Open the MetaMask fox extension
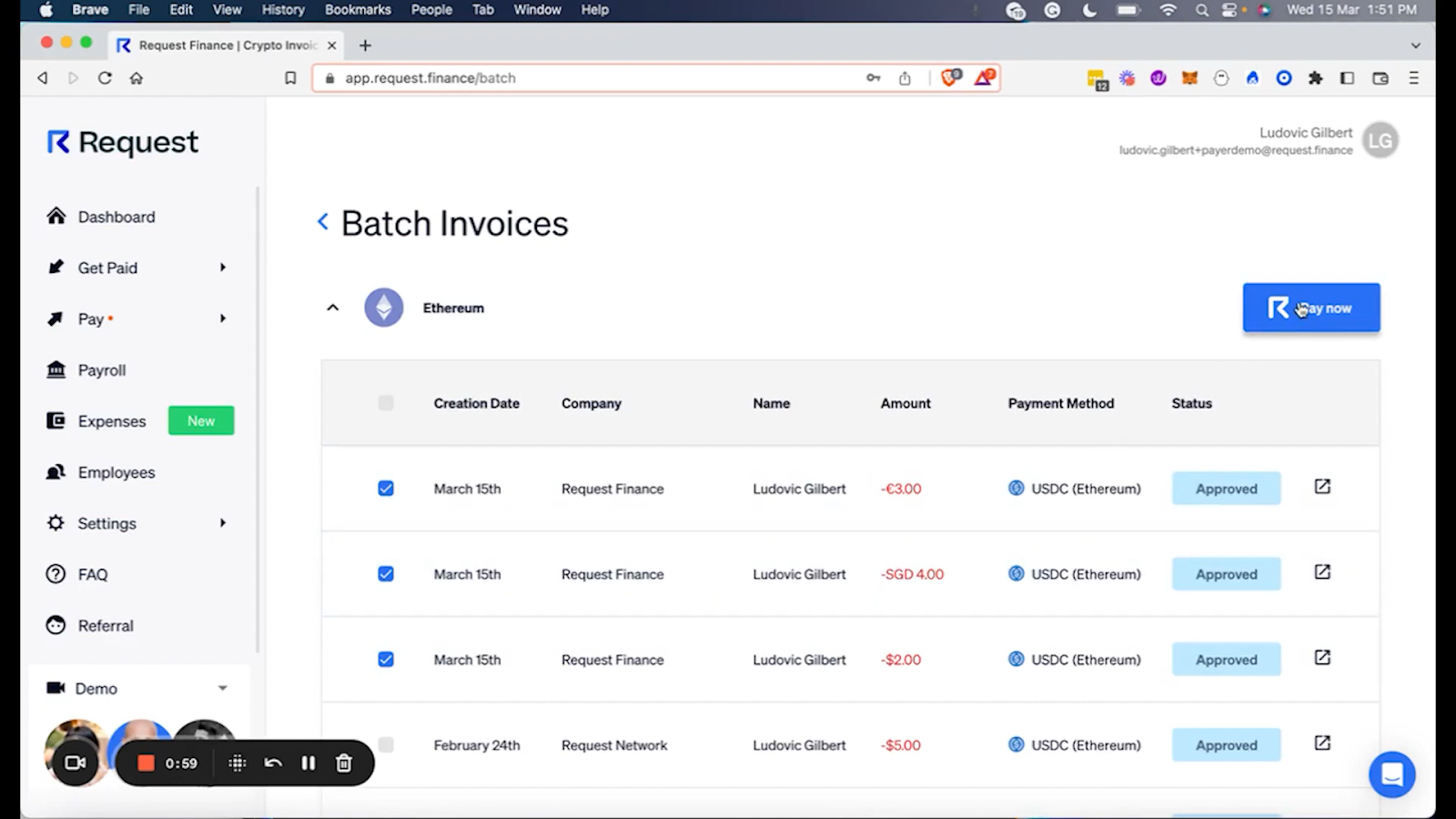This screenshot has width=1456, height=819. pyautogui.click(x=1189, y=78)
